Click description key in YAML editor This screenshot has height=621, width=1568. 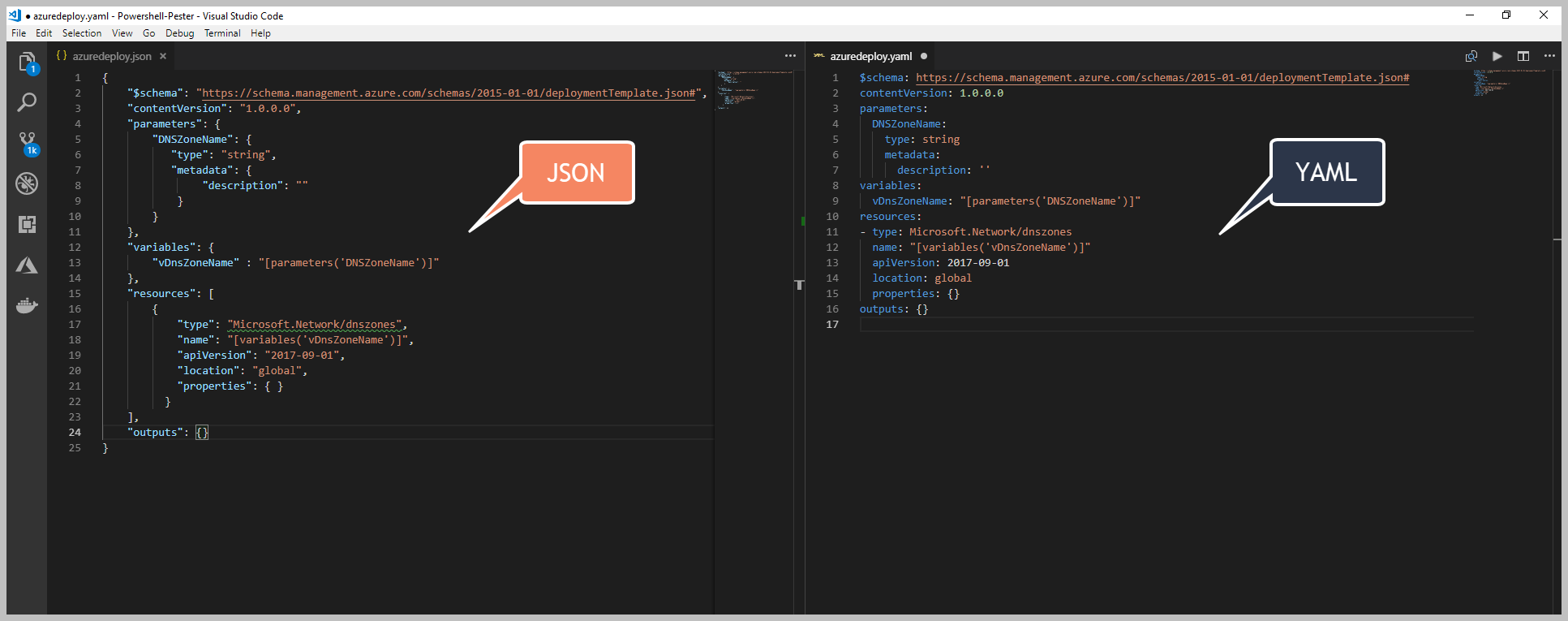tap(931, 170)
